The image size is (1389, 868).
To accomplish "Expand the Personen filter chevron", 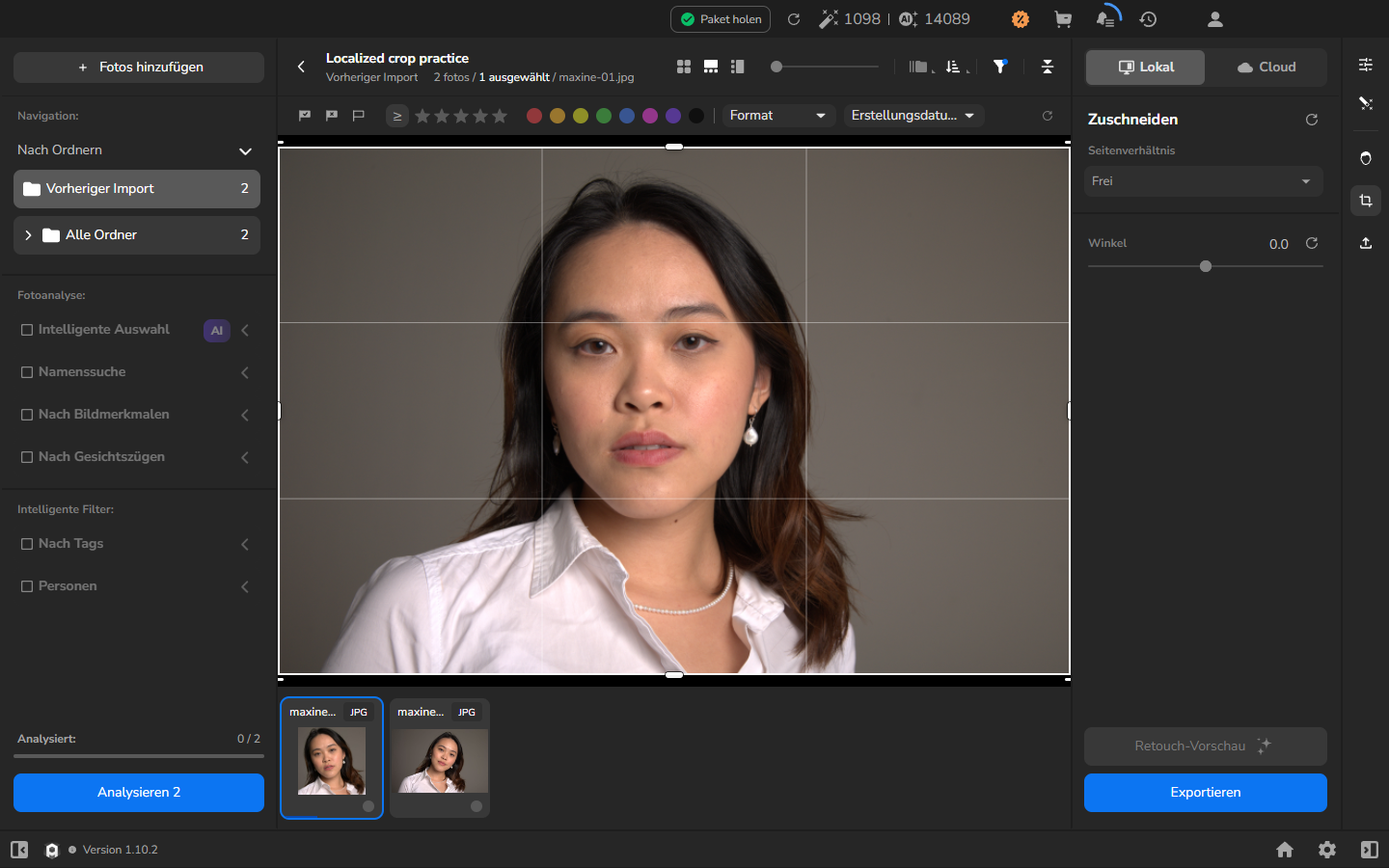I will 245,586.
